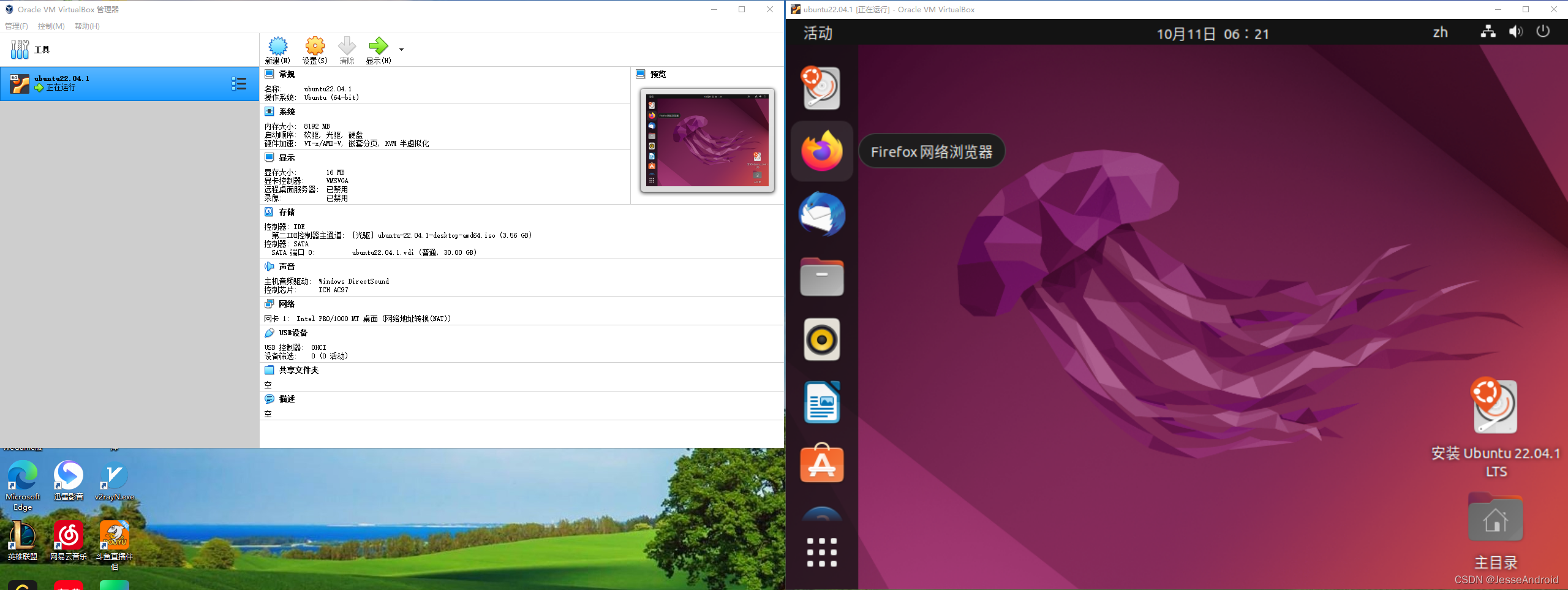
Task: Click the 网络 network section header
Action: tap(287, 304)
